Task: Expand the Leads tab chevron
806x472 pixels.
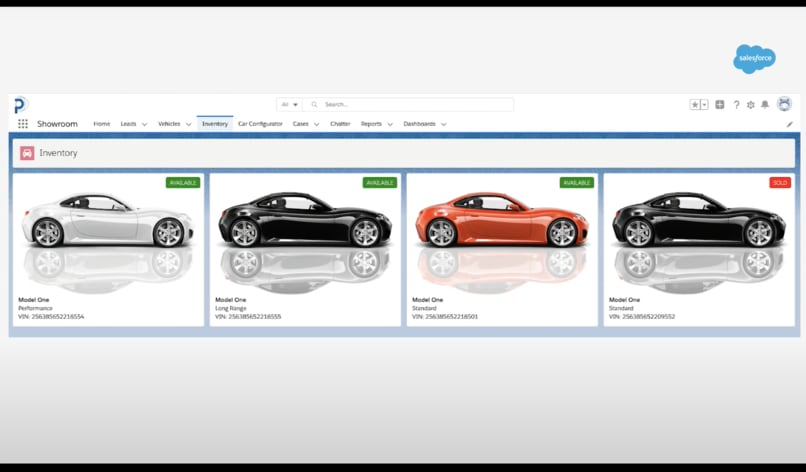Action: (x=144, y=124)
